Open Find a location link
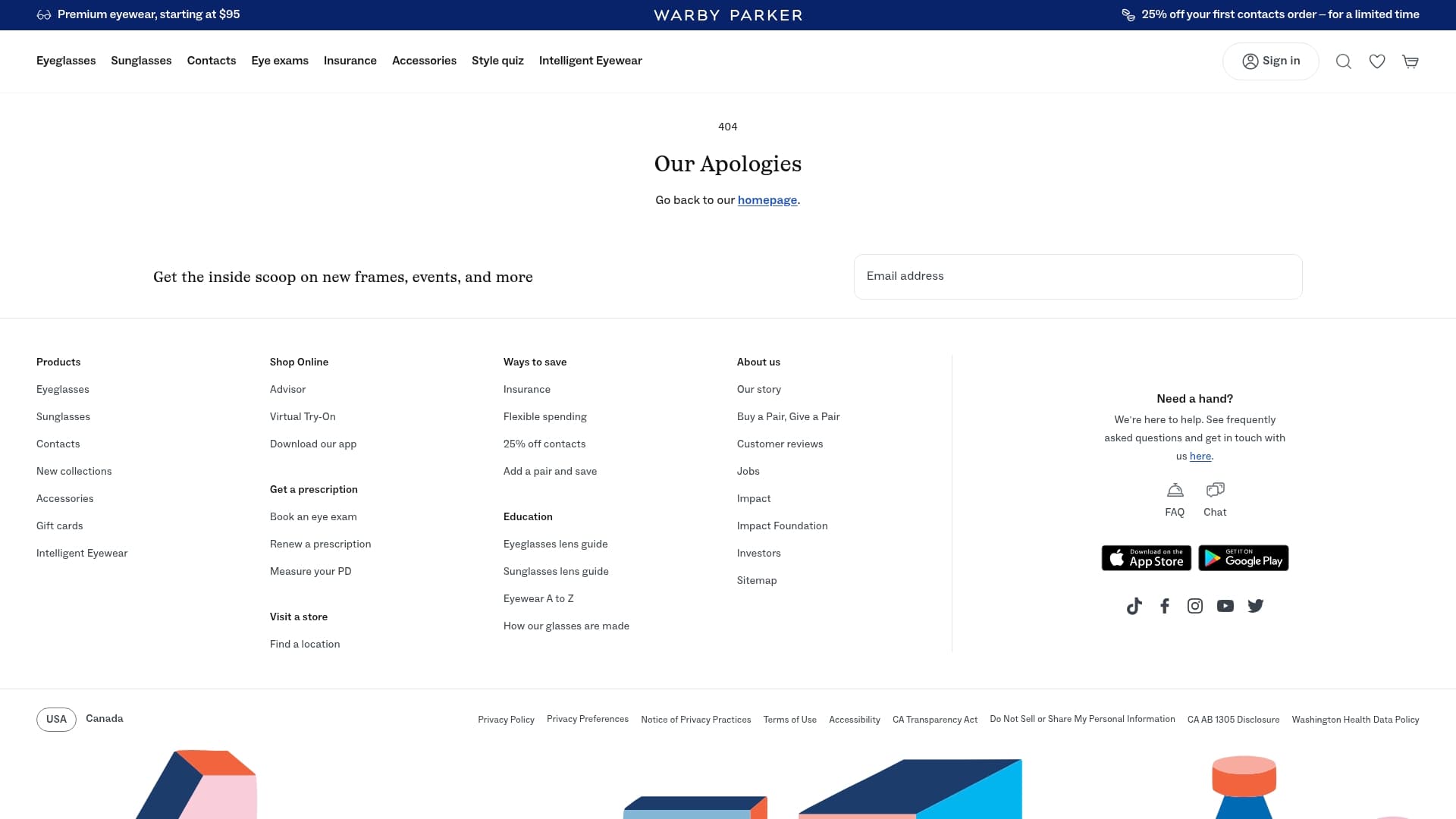The height and width of the screenshot is (819, 1456). (305, 645)
